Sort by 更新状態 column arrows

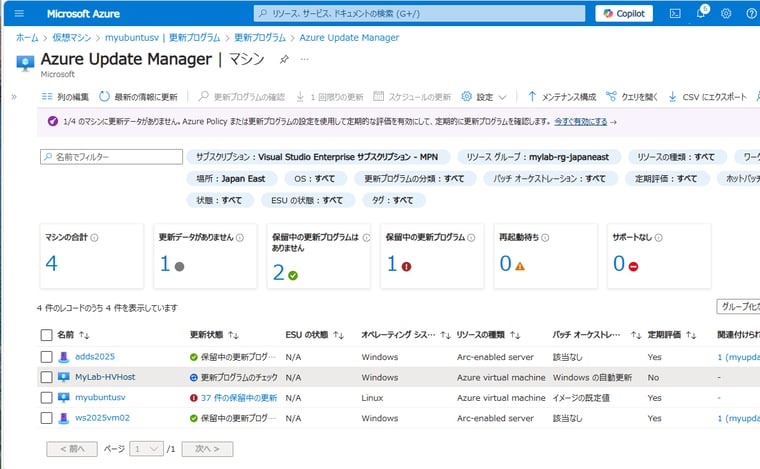pyautogui.click(x=234, y=335)
